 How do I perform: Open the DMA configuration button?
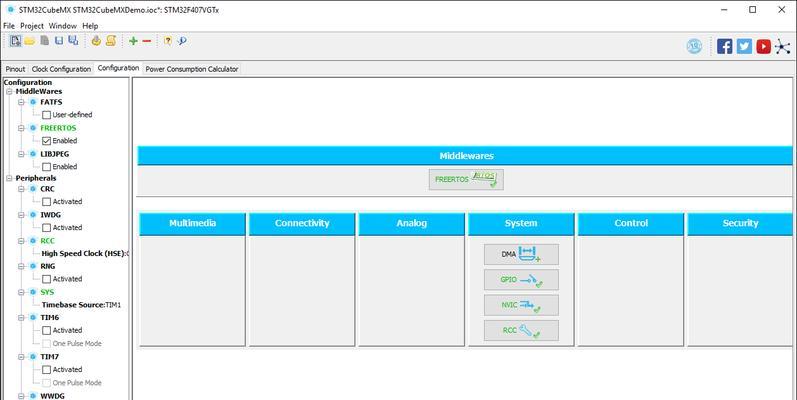coord(521,254)
